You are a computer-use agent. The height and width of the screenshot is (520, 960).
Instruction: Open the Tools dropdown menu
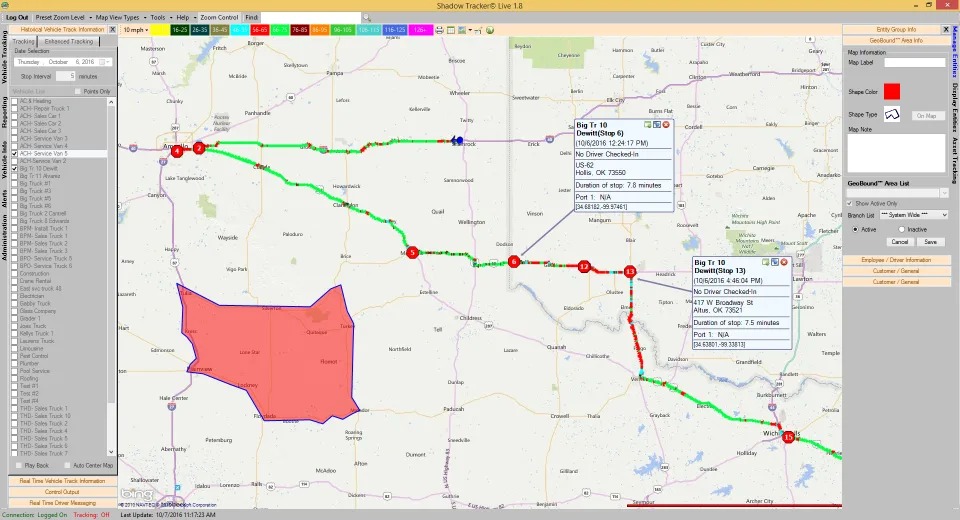coord(160,18)
